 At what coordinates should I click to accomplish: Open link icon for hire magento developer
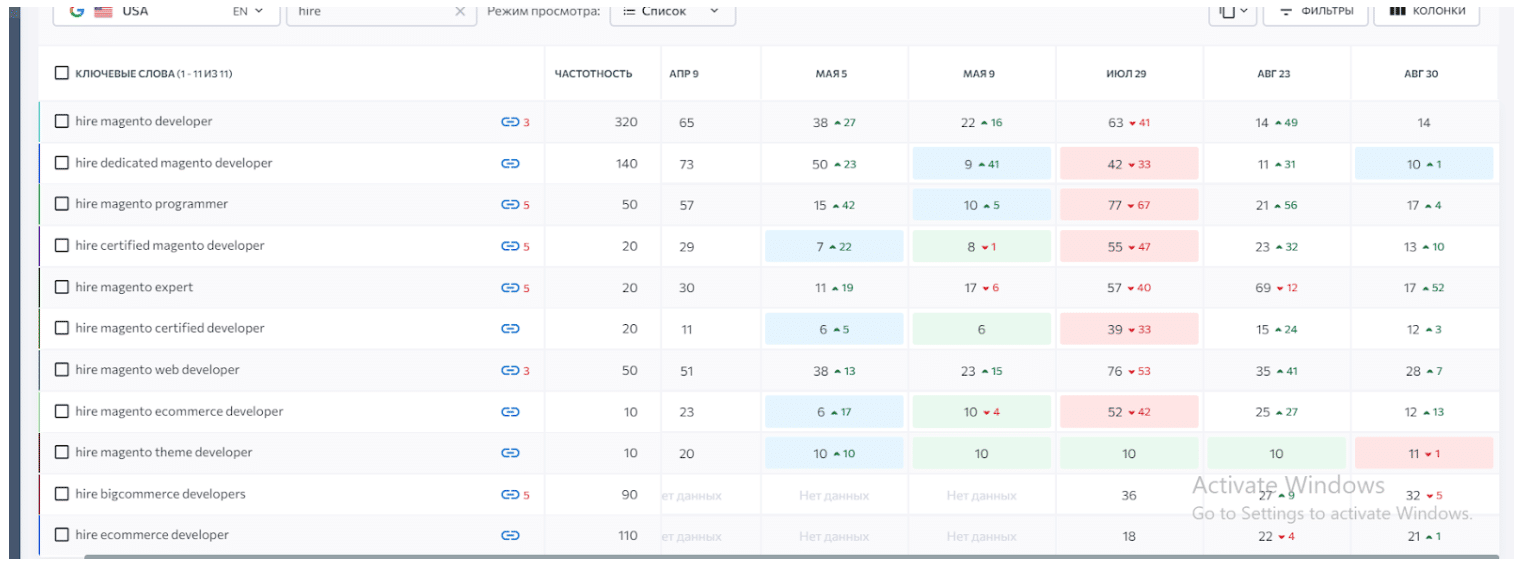pos(510,122)
